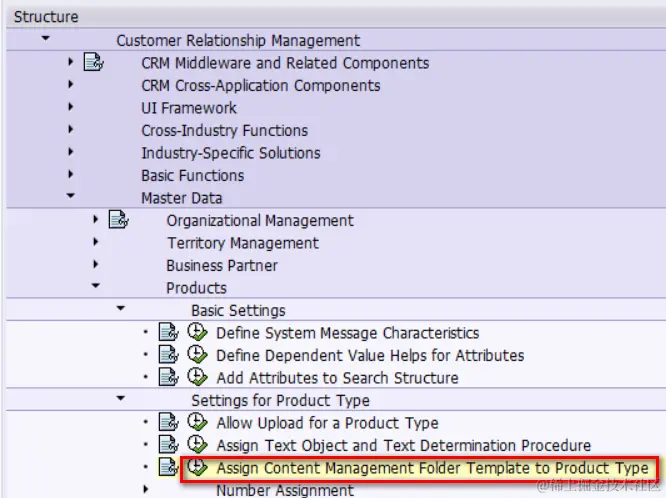The height and width of the screenshot is (498, 666).
Task: Expand Industry-Specific Solutions node
Action: click(x=71, y=152)
